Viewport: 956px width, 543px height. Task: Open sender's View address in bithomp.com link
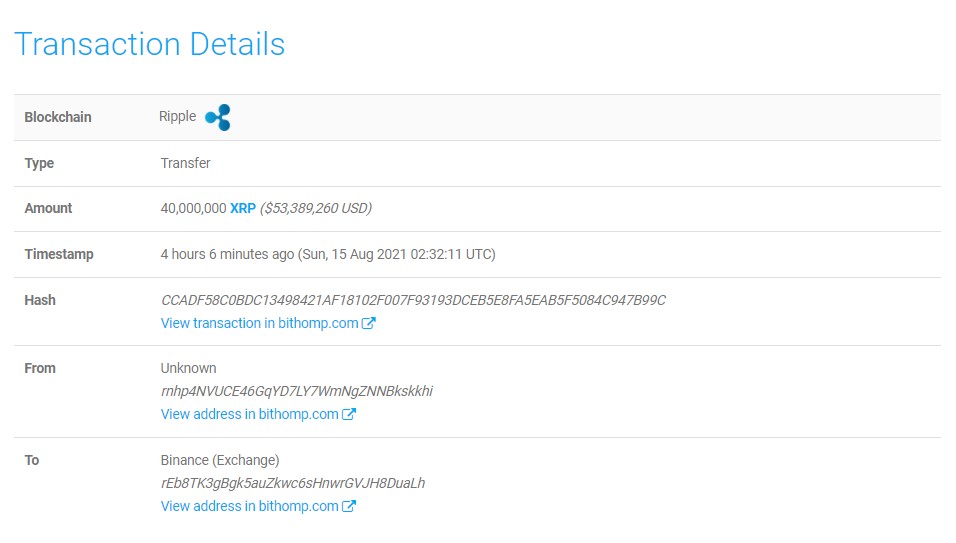[249, 414]
